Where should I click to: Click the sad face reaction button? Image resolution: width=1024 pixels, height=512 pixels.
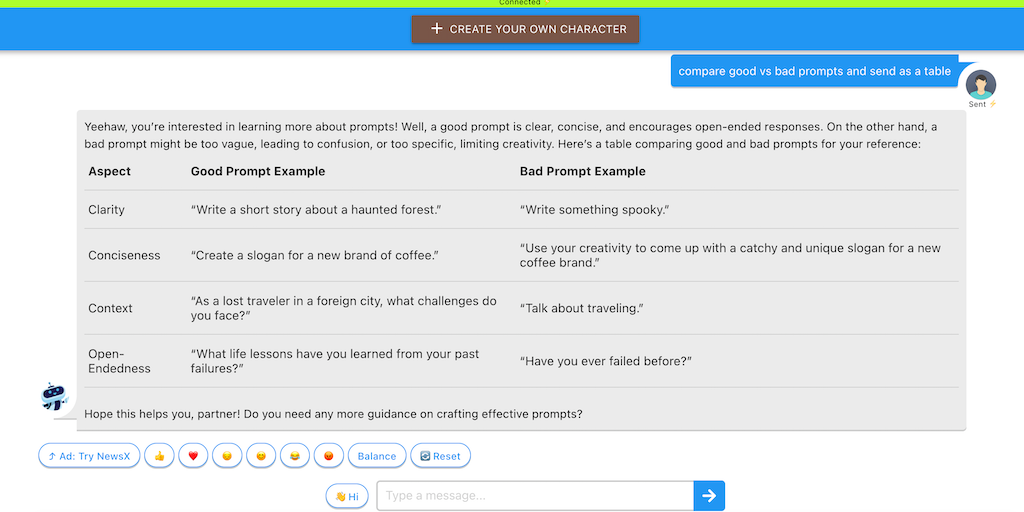pyautogui.click(x=227, y=456)
